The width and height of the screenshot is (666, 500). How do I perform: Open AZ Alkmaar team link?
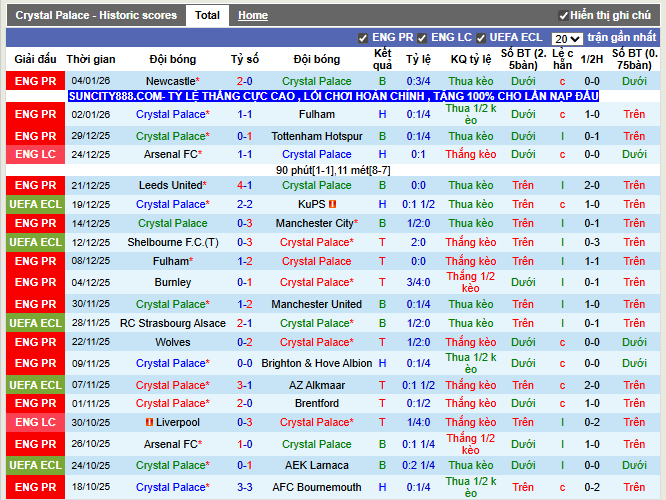[x=317, y=385]
